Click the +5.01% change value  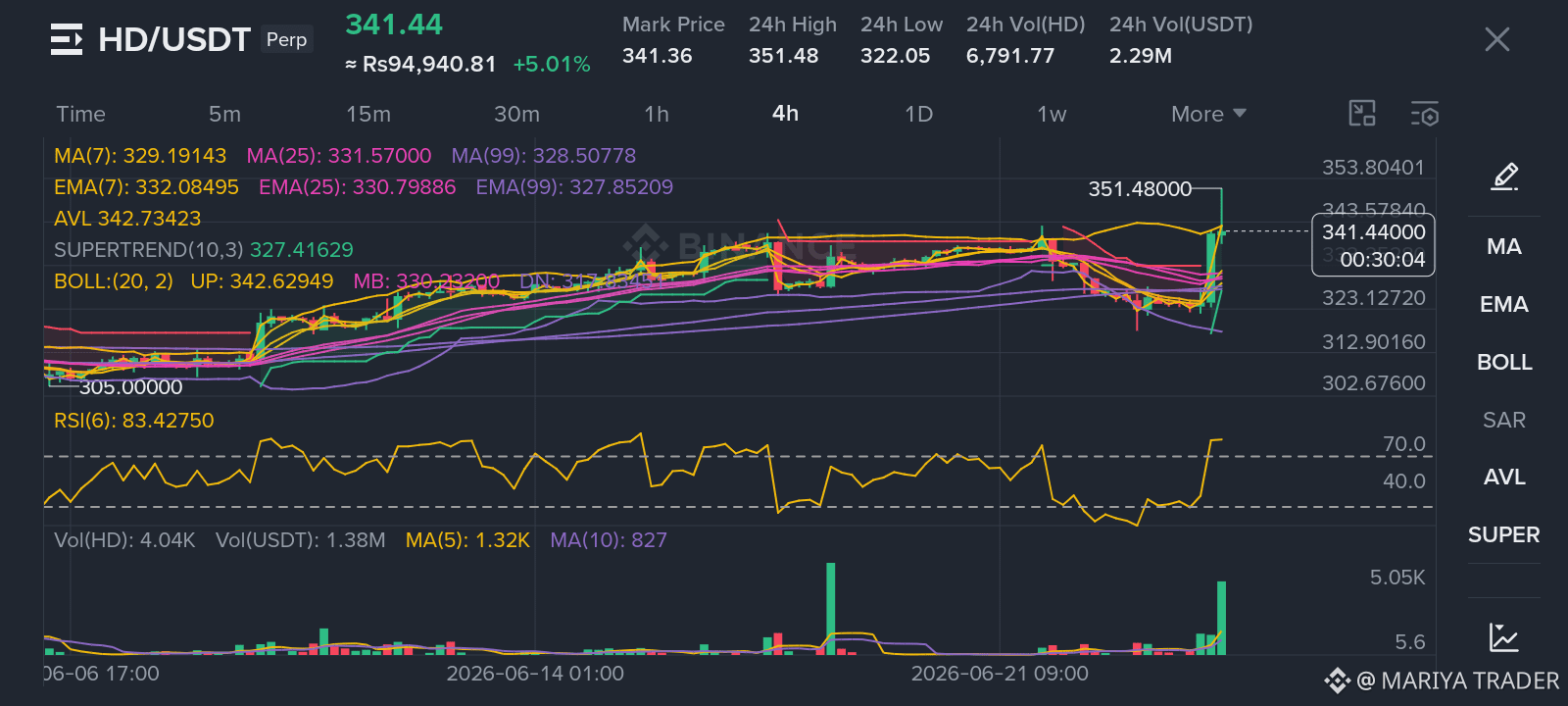coord(552,65)
